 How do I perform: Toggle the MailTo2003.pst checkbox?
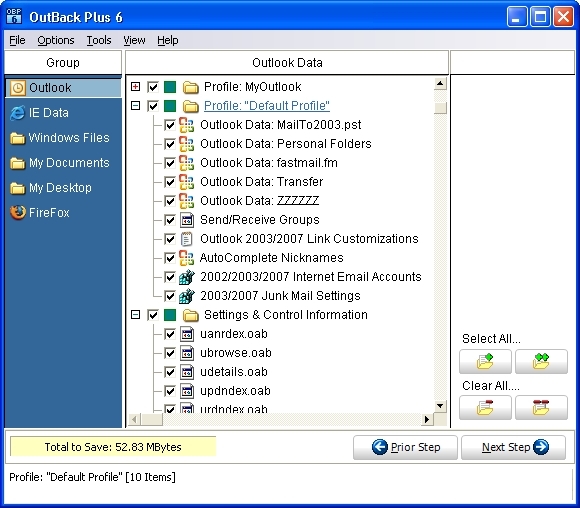pos(170,125)
